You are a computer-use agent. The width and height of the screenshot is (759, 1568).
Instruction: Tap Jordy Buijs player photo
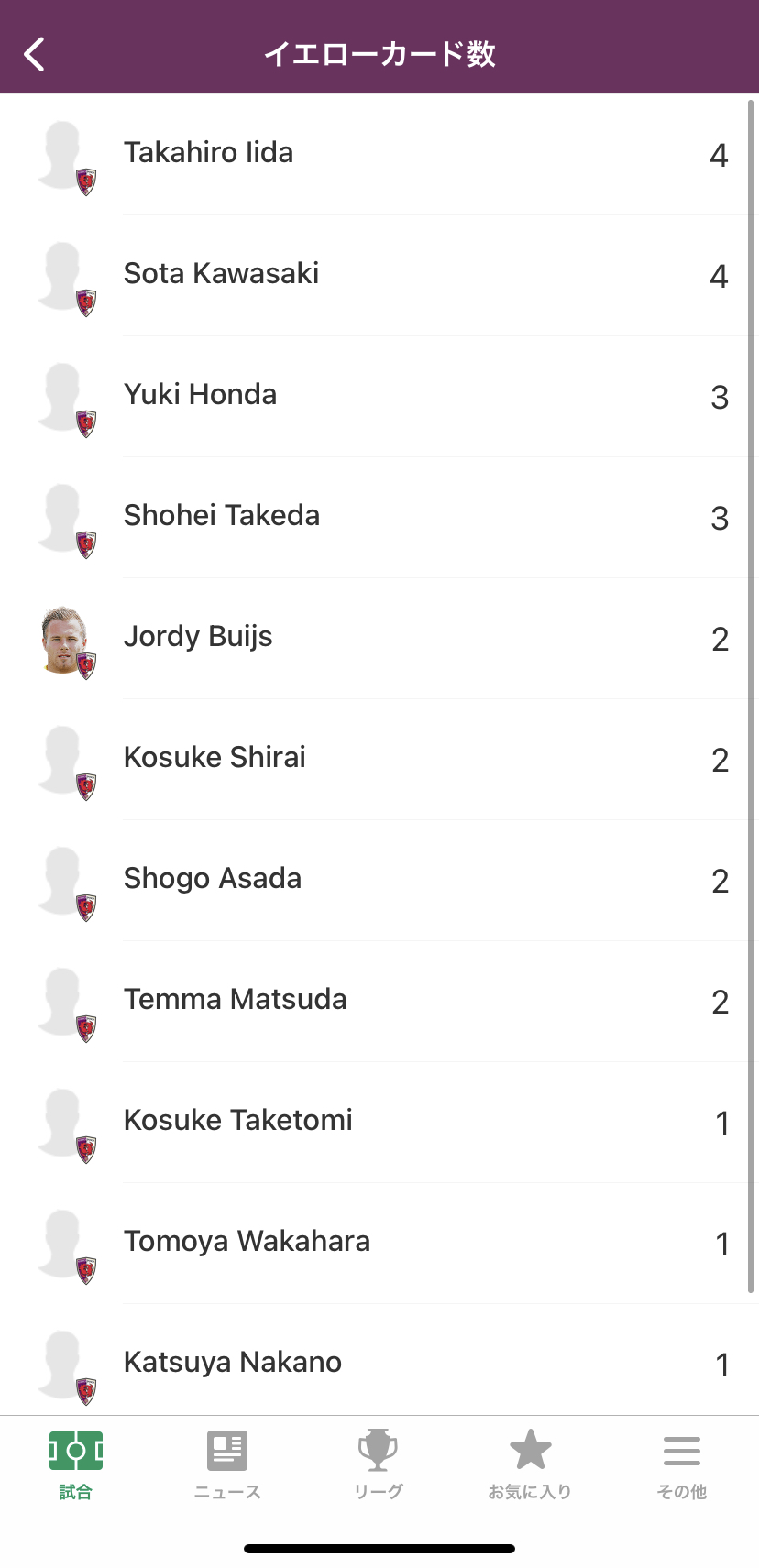click(64, 641)
